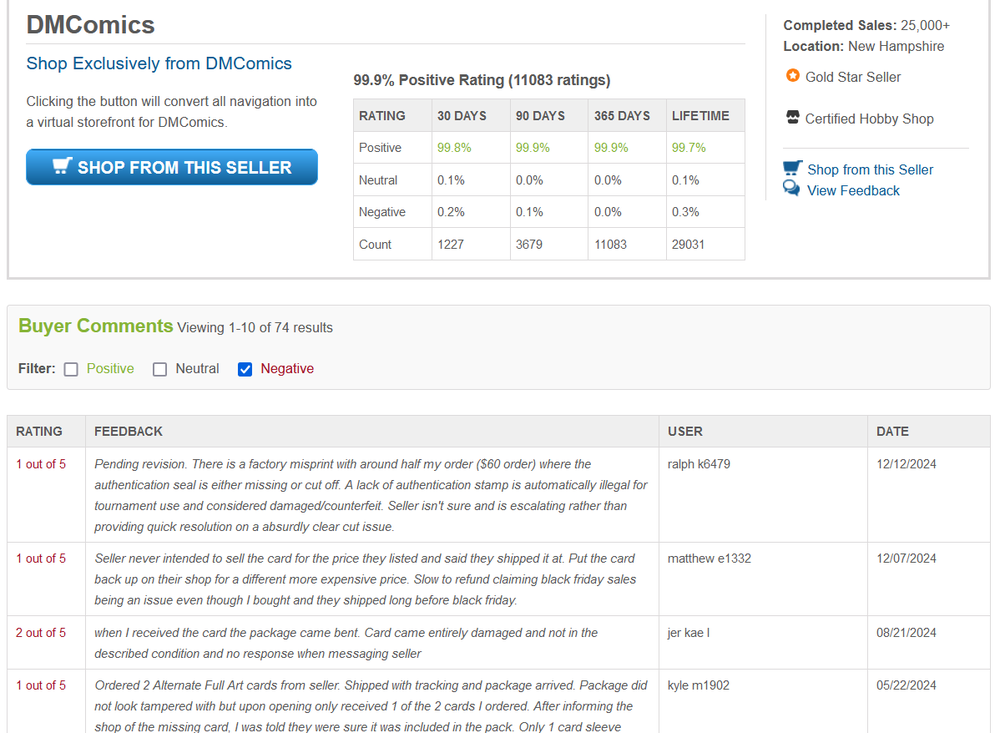Screen dimensions: 1000x733
Task: Click the Negative row label in ratings table
Action: click(382, 212)
